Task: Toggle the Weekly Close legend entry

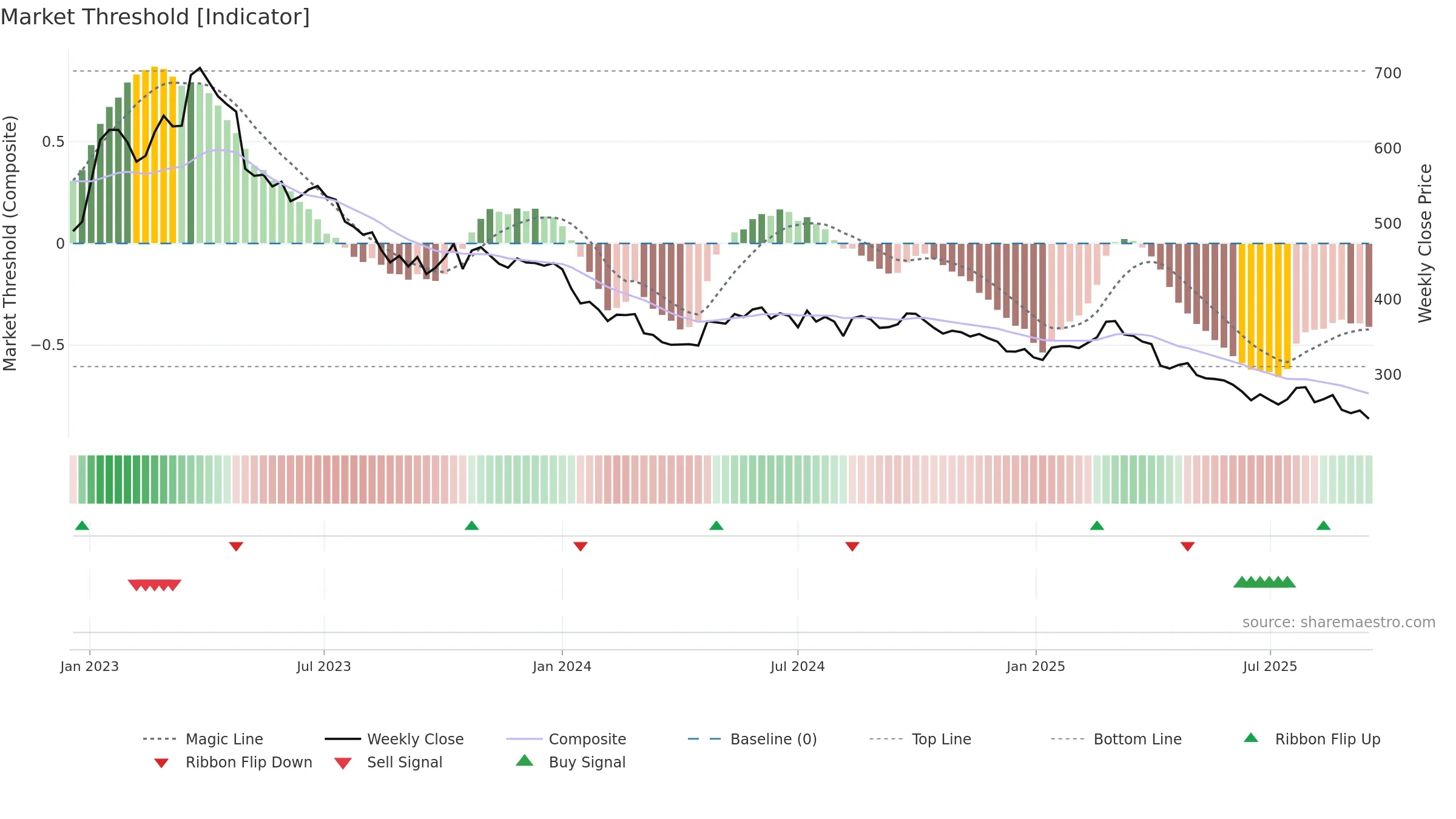Action: (x=394, y=739)
